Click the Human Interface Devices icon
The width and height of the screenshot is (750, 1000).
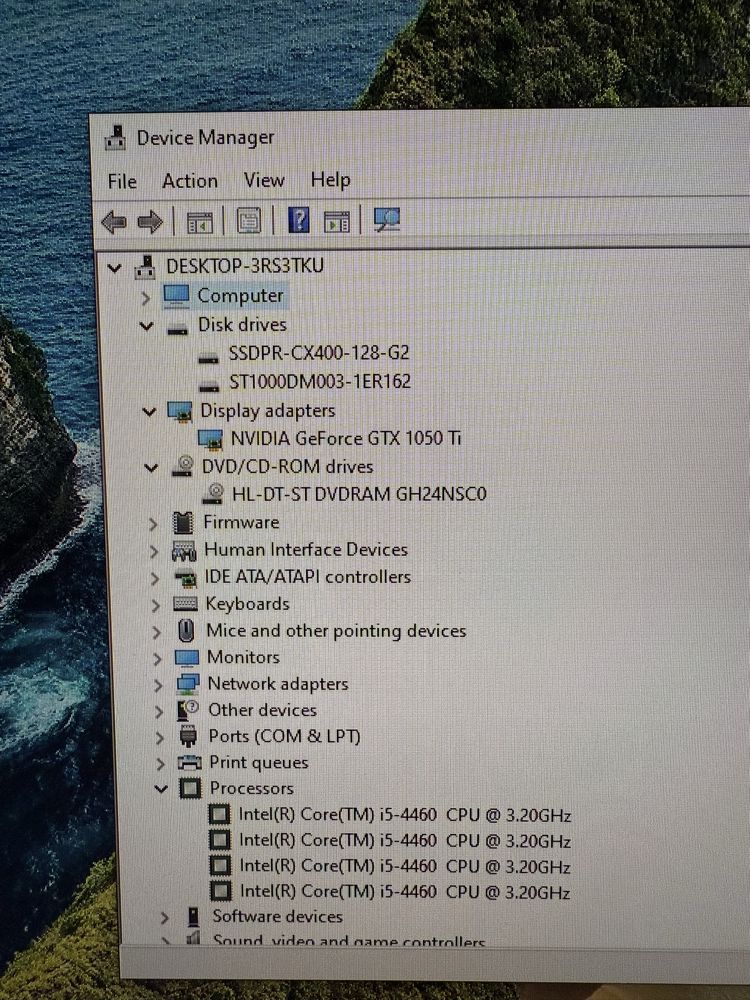click(x=184, y=550)
